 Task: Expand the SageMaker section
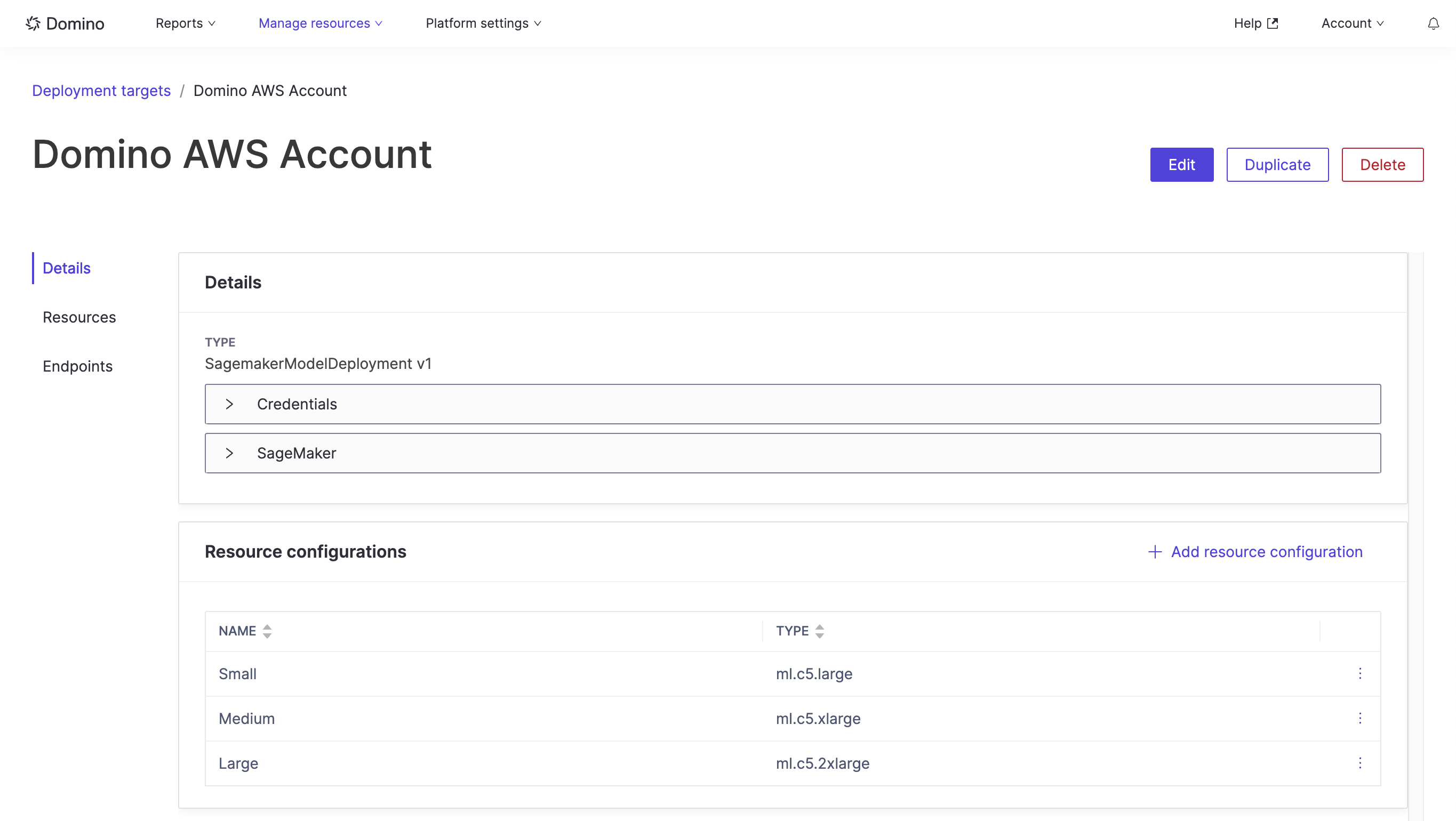(793, 453)
